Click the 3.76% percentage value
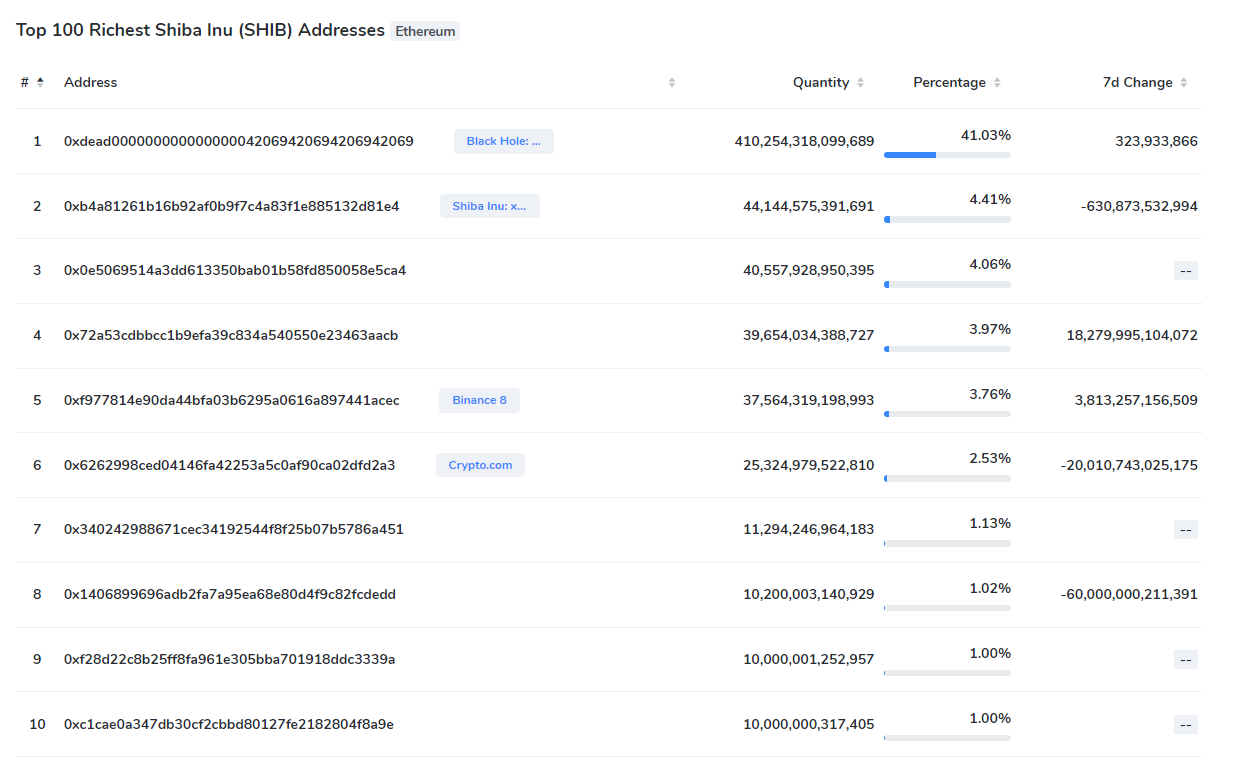This screenshot has height=758, width=1237. (990, 394)
